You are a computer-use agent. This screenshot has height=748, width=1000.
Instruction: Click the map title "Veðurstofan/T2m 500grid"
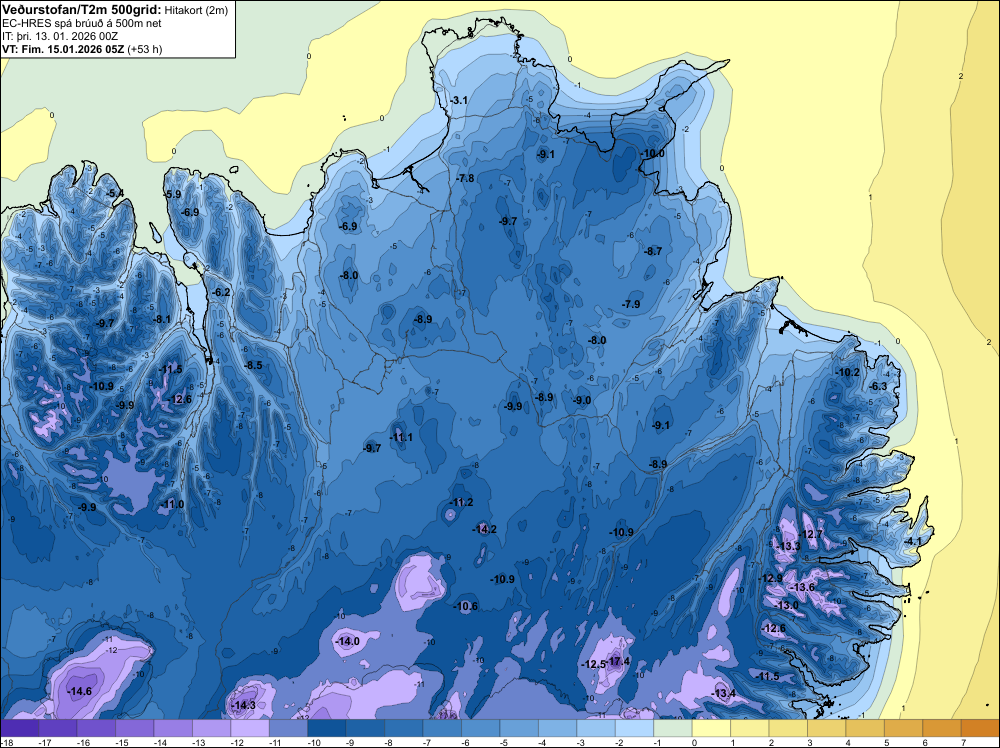pos(80,9)
